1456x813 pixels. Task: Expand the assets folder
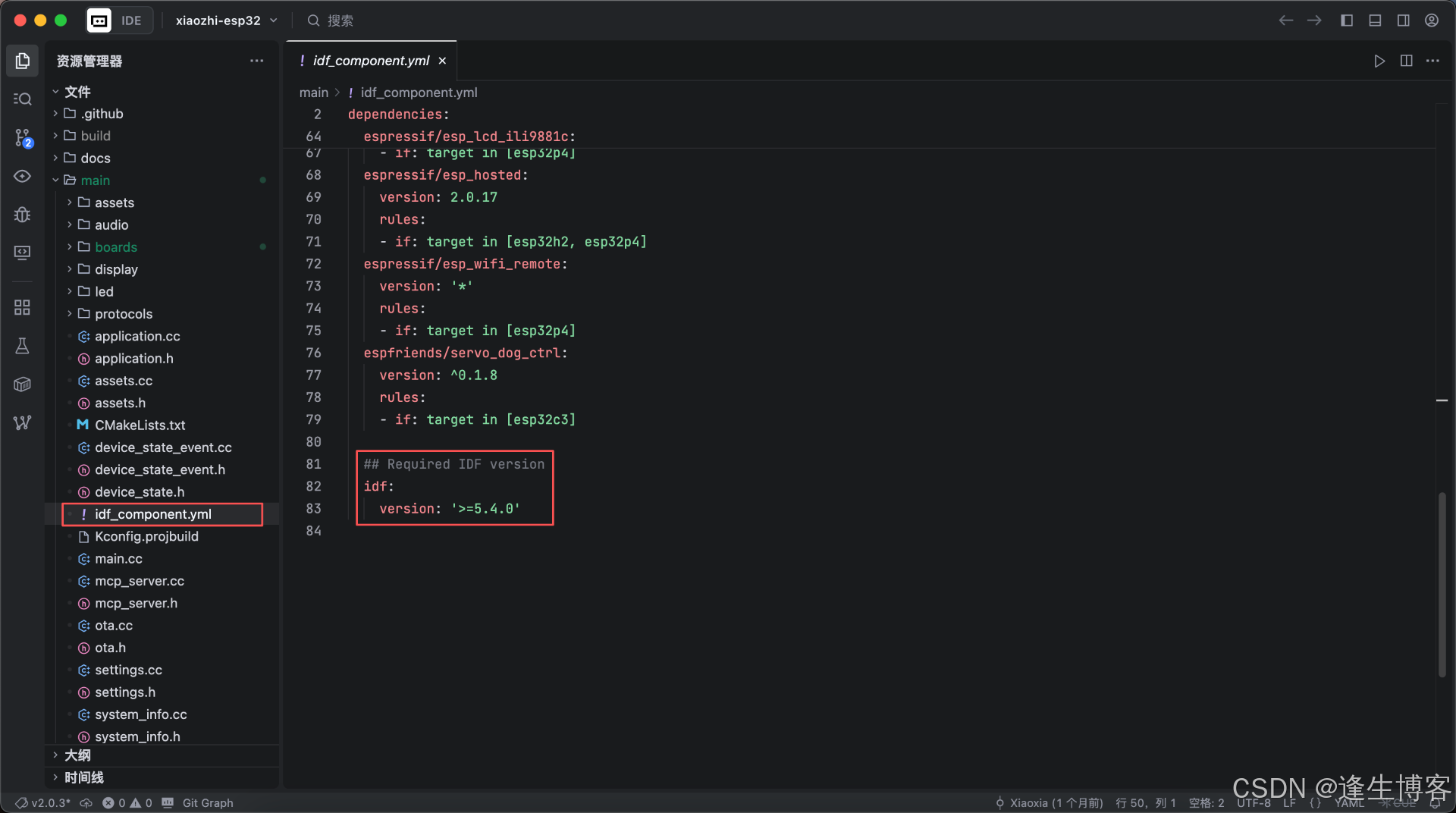coord(115,202)
